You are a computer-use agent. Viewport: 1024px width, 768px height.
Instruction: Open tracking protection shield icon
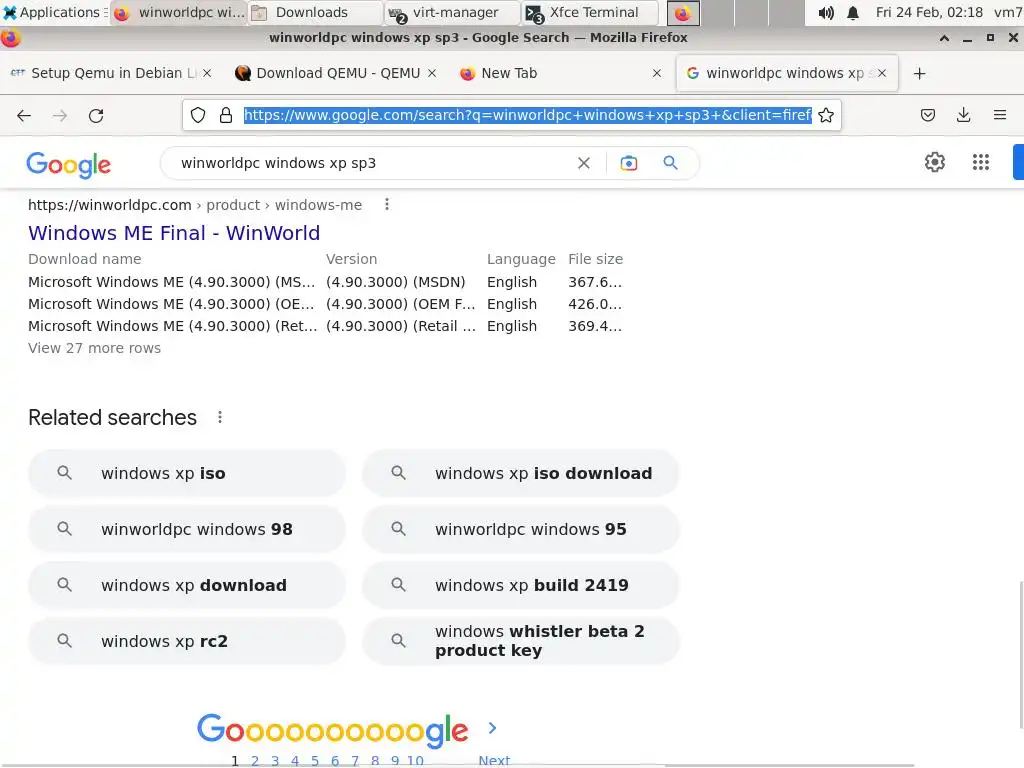[x=198, y=116]
